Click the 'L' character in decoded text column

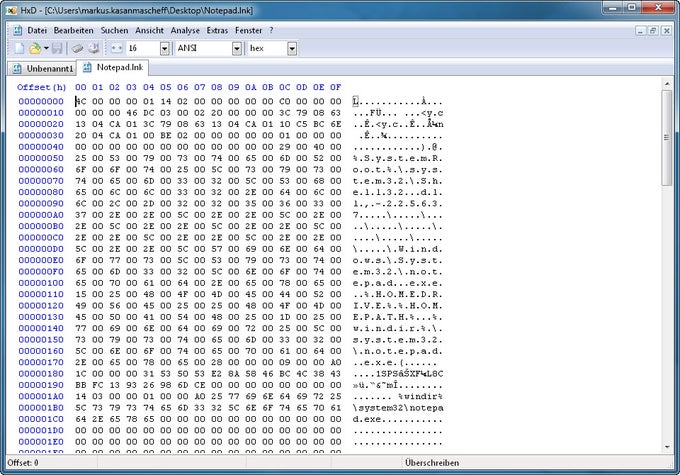355,101
